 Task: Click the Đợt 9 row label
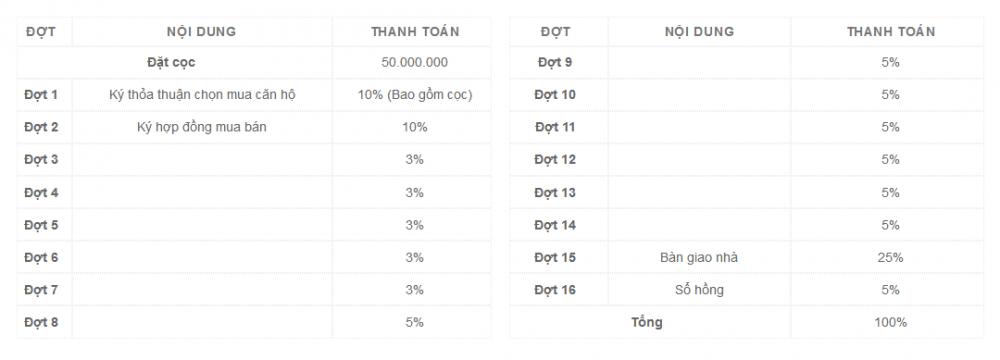coord(555,63)
